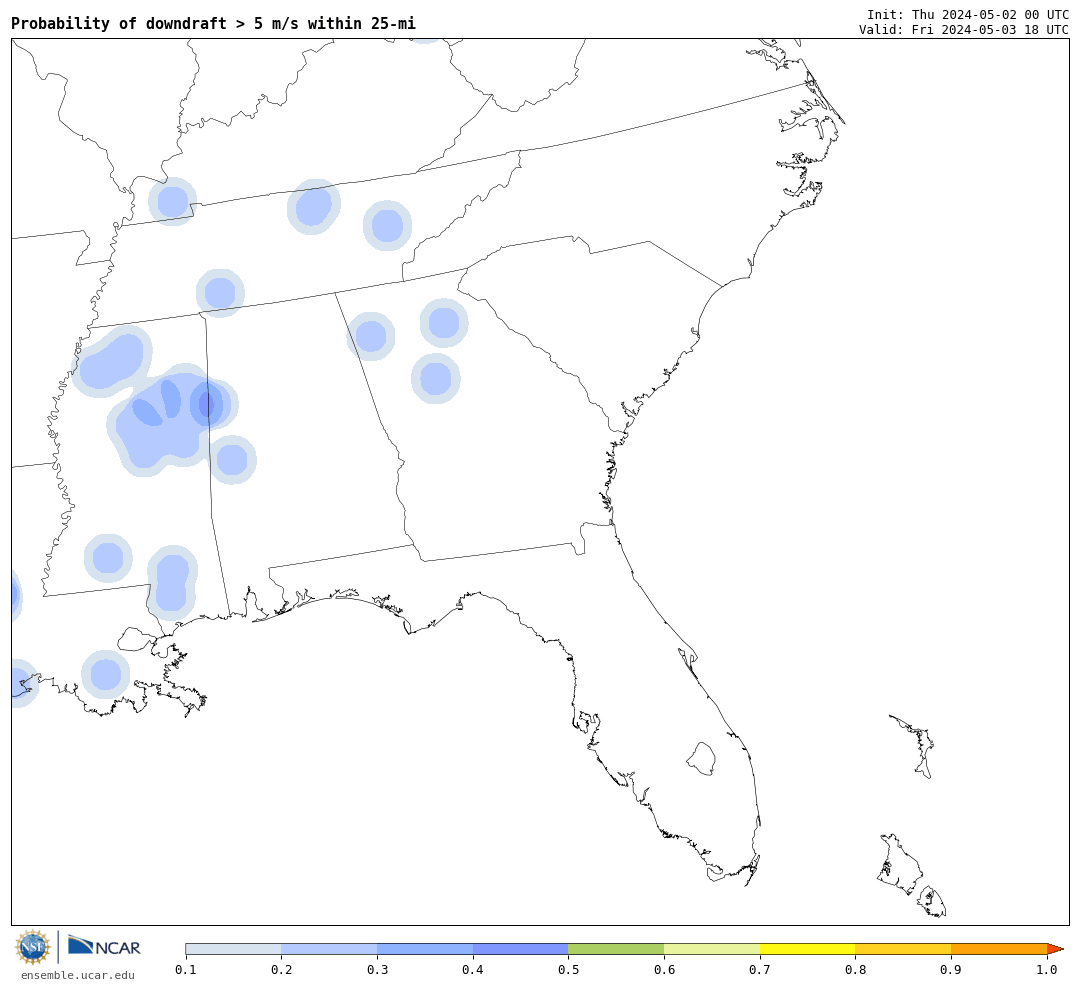This screenshot has width=1080, height=988.
Task: Click the 0.8–0.9 gold colorbar segment
Action: 903,949
